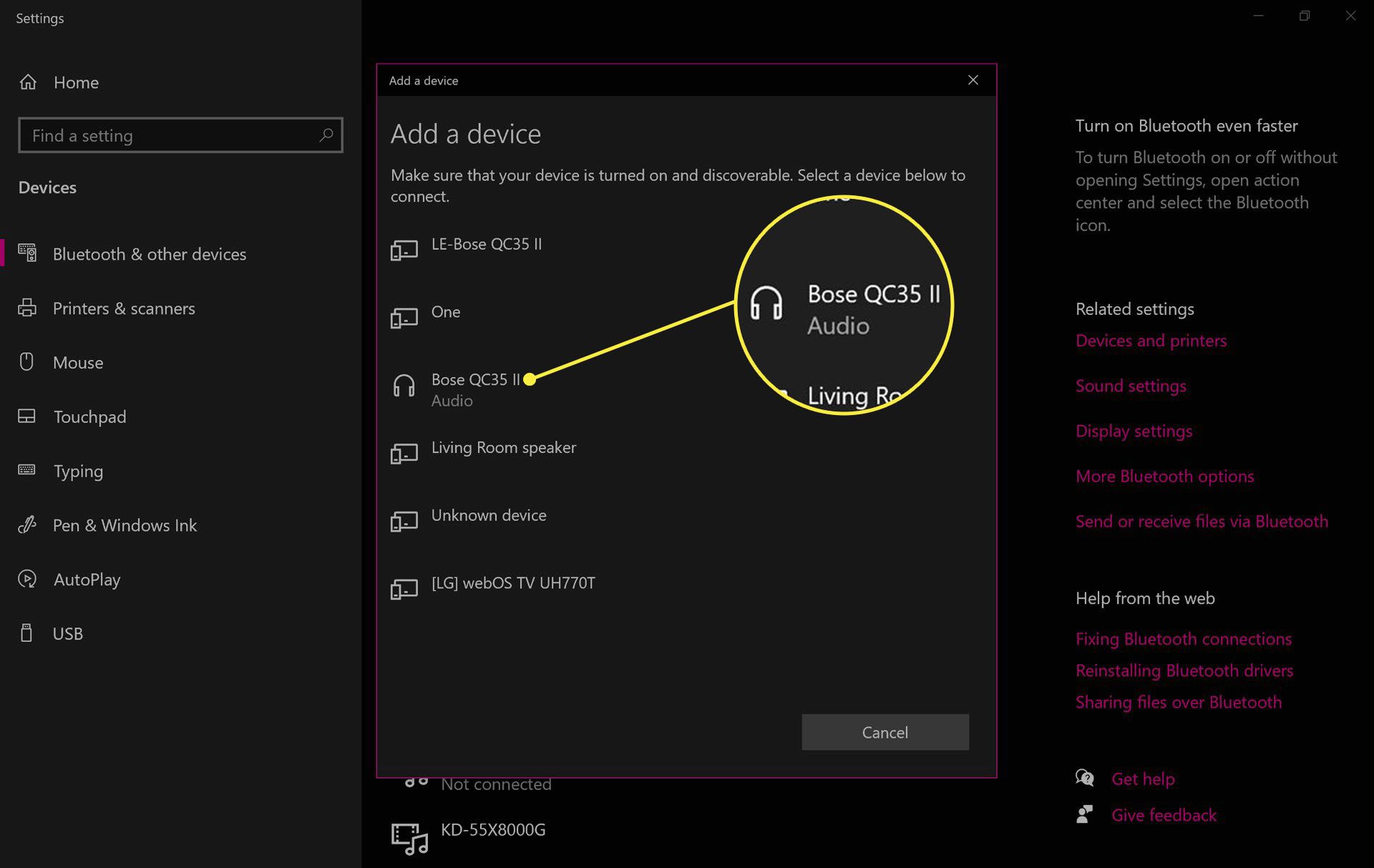The image size is (1374, 868).
Task: Click the device icon beside Living Room speaker
Action: (404, 453)
